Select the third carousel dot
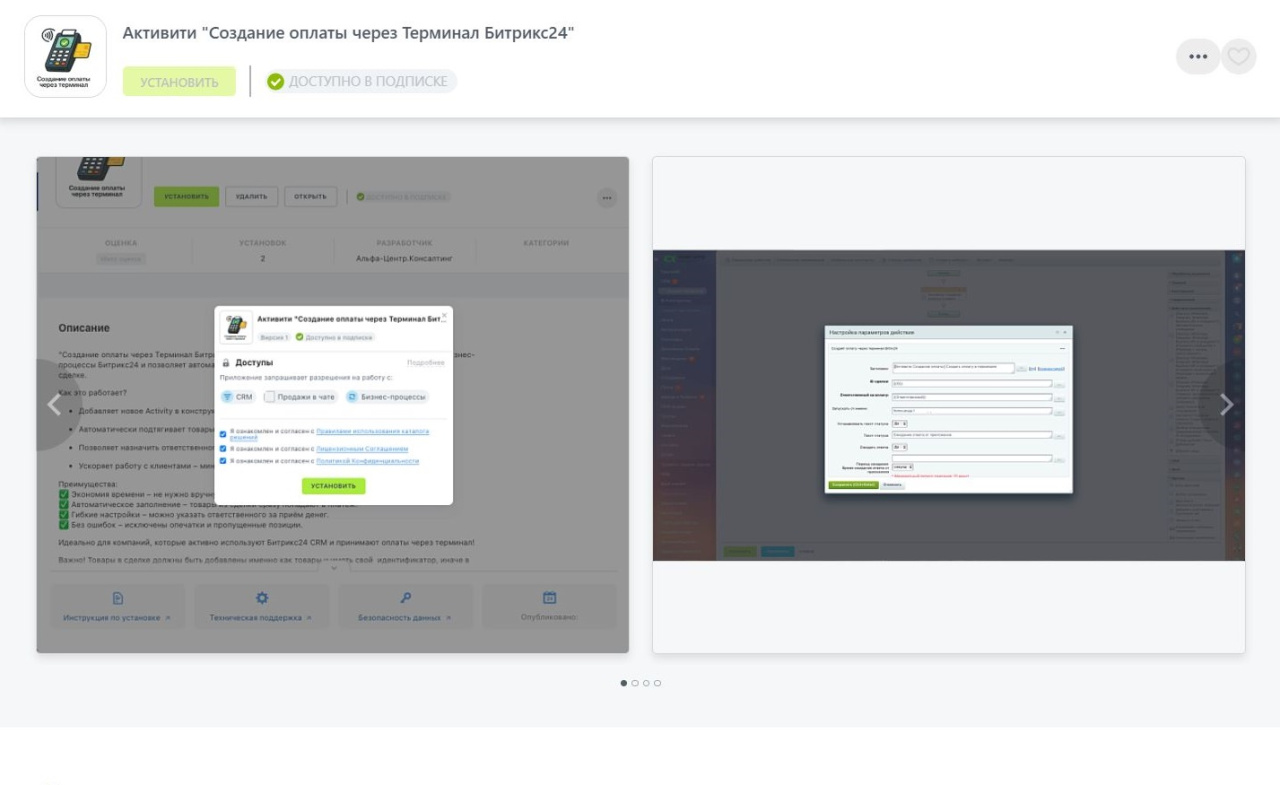1280x785 pixels. (646, 683)
